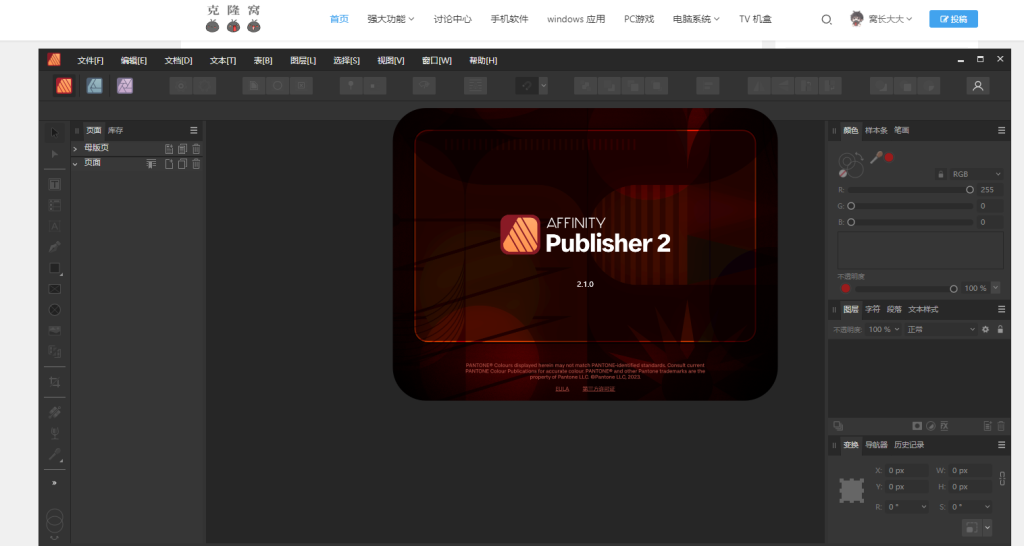Viewport: 1024px width, 546px height.
Task: Select the Place Image tool
Action: pos(55,330)
